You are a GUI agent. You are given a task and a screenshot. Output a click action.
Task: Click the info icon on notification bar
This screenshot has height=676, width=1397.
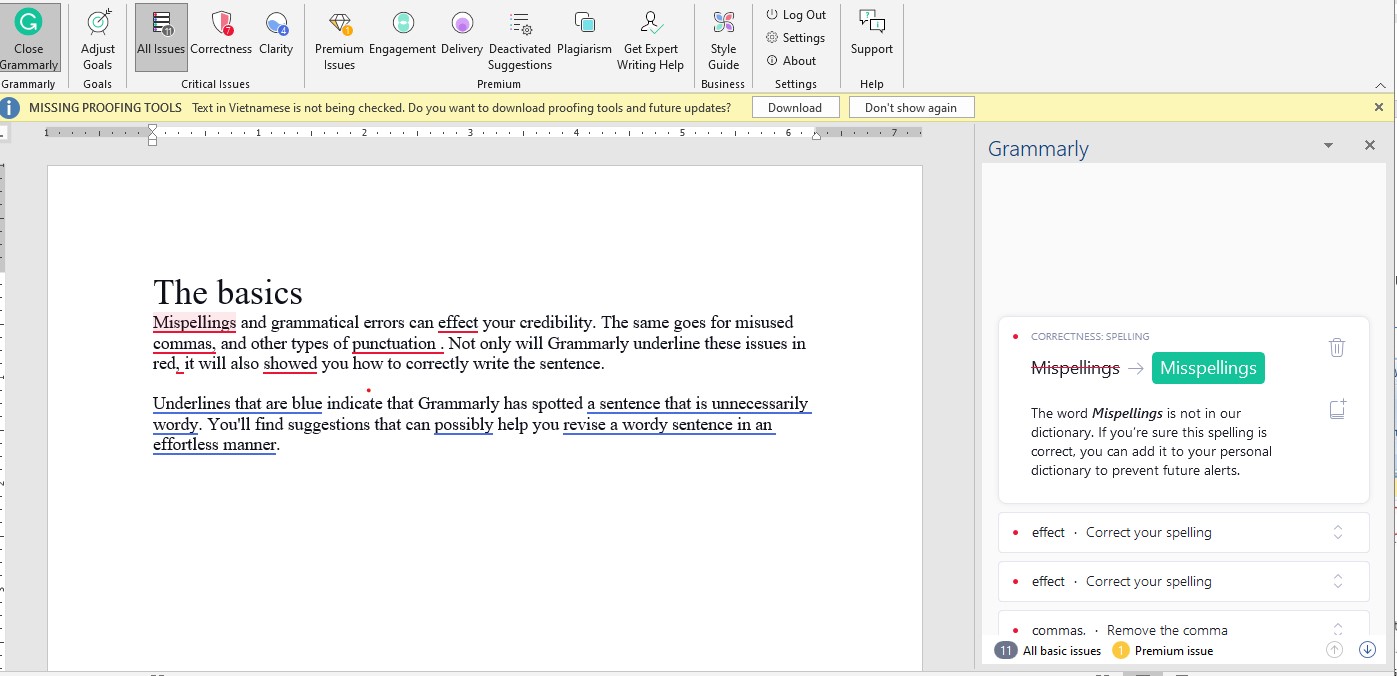pyautogui.click(x=10, y=107)
